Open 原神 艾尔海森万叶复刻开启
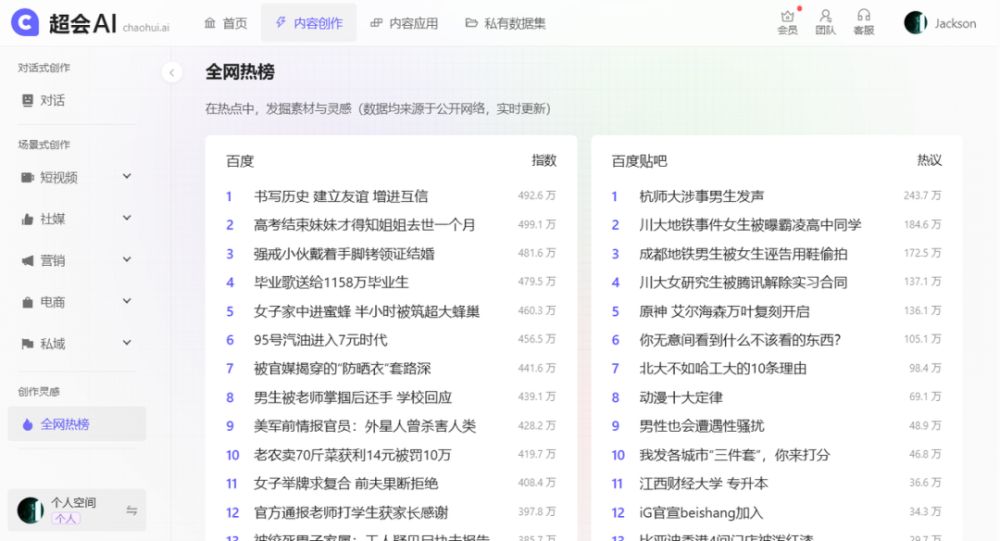This screenshot has width=1000, height=541. click(724, 311)
